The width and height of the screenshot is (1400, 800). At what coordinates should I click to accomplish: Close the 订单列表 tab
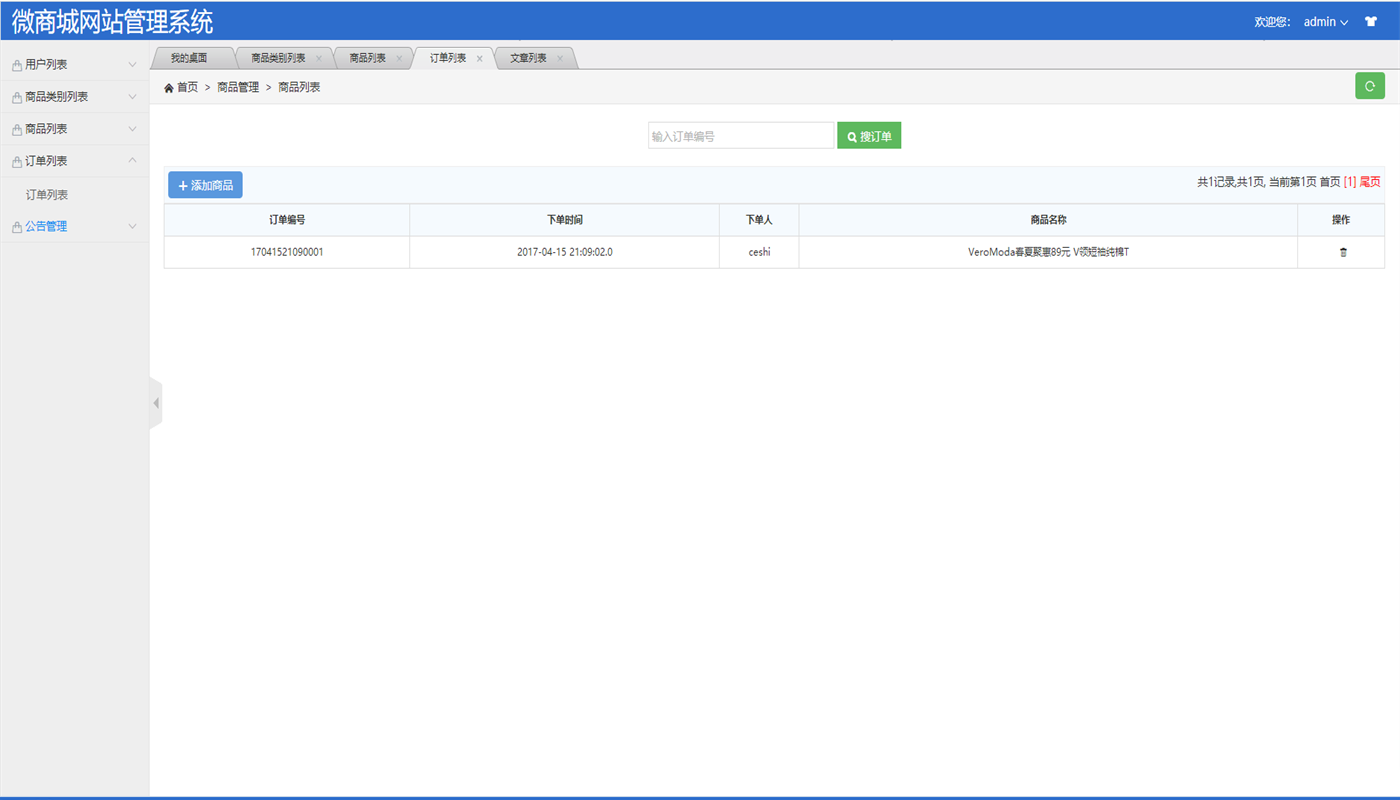(480, 58)
